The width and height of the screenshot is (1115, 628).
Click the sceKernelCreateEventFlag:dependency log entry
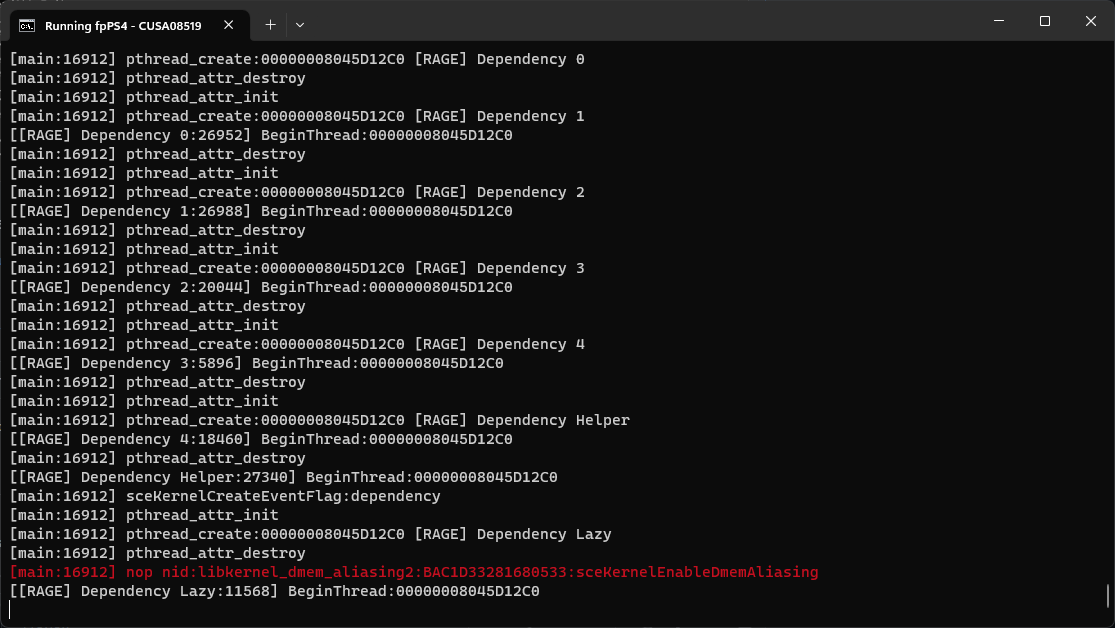(220, 496)
